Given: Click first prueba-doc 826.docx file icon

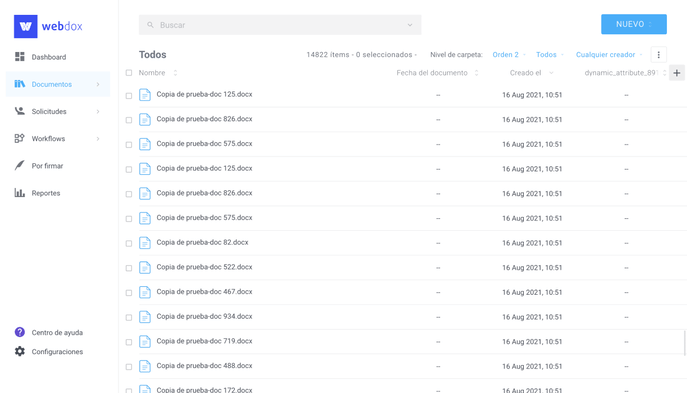Looking at the screenshot, I should pos(145,119).
